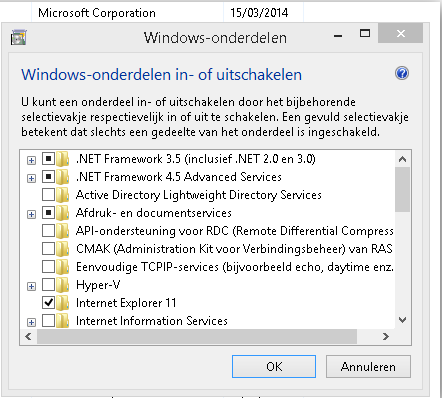Screen dimensions: 442x398
Task: Click the Annuleren button
Action: pyautogui.click(x=368, y=367)
